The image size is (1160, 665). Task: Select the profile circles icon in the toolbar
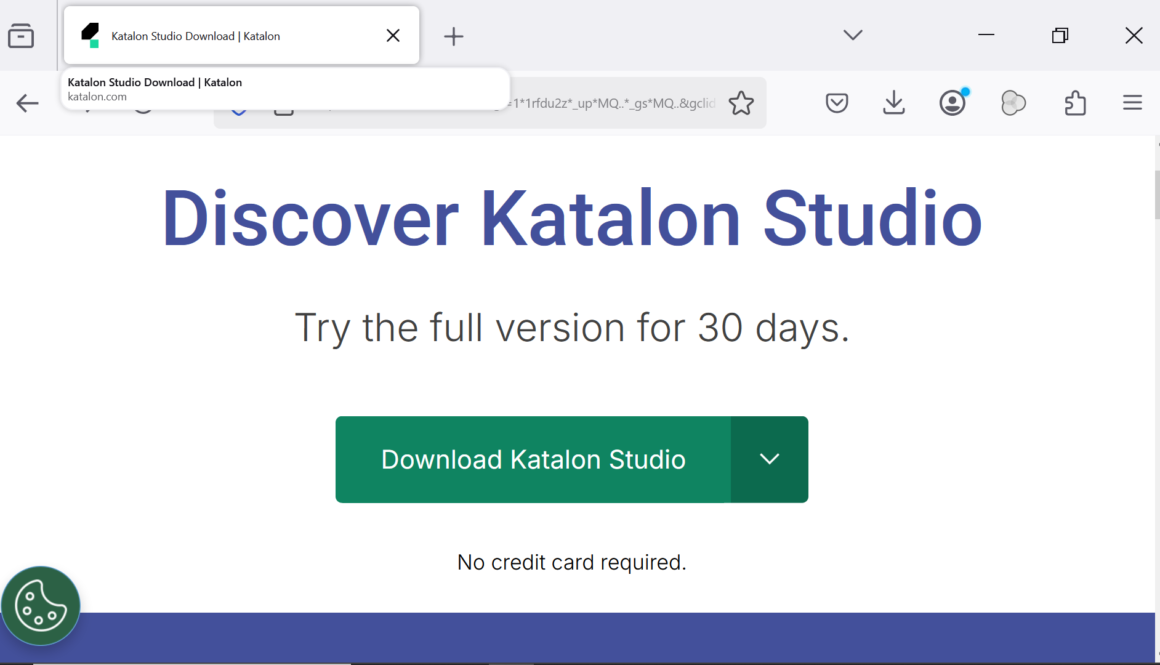pyautogui.click(x=1013, y=102)
